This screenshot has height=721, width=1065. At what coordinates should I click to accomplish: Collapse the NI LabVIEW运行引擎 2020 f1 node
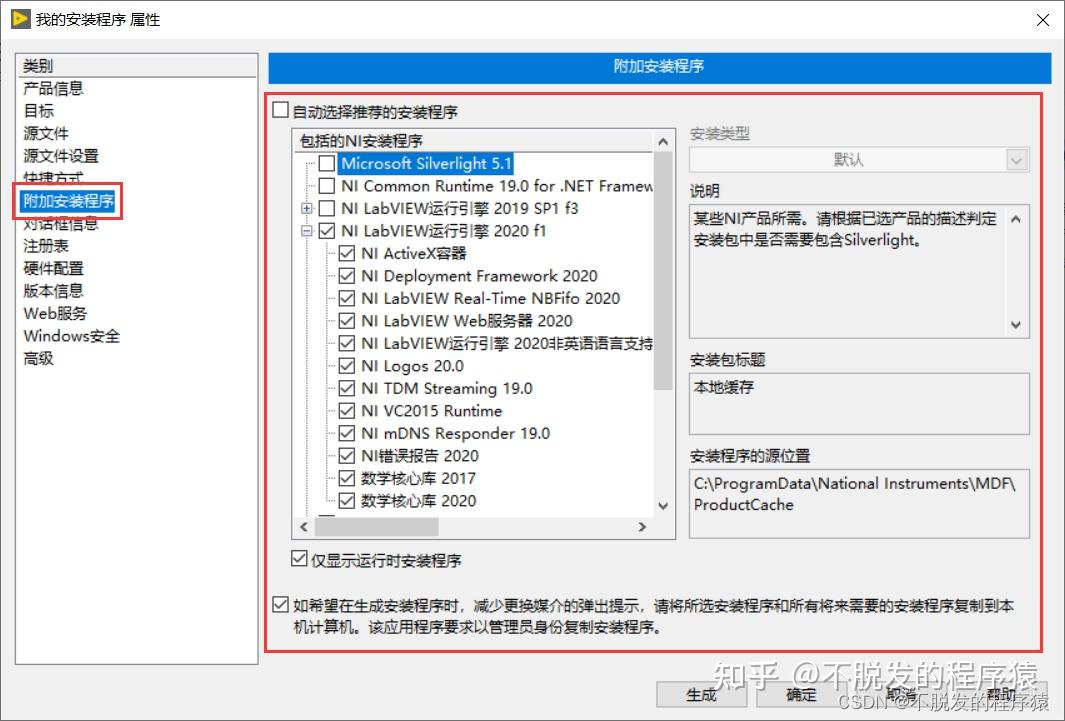click(x=308, y=230)
